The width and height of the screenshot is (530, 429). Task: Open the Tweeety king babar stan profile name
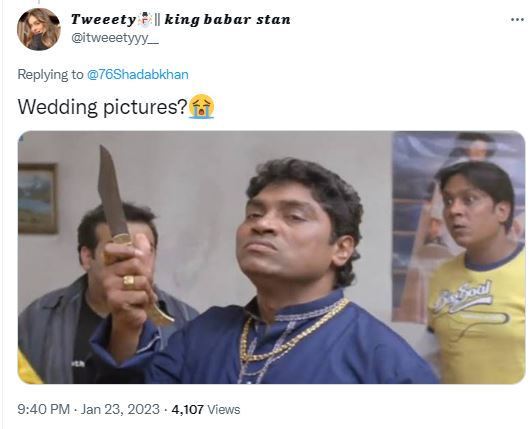point(180,19)
